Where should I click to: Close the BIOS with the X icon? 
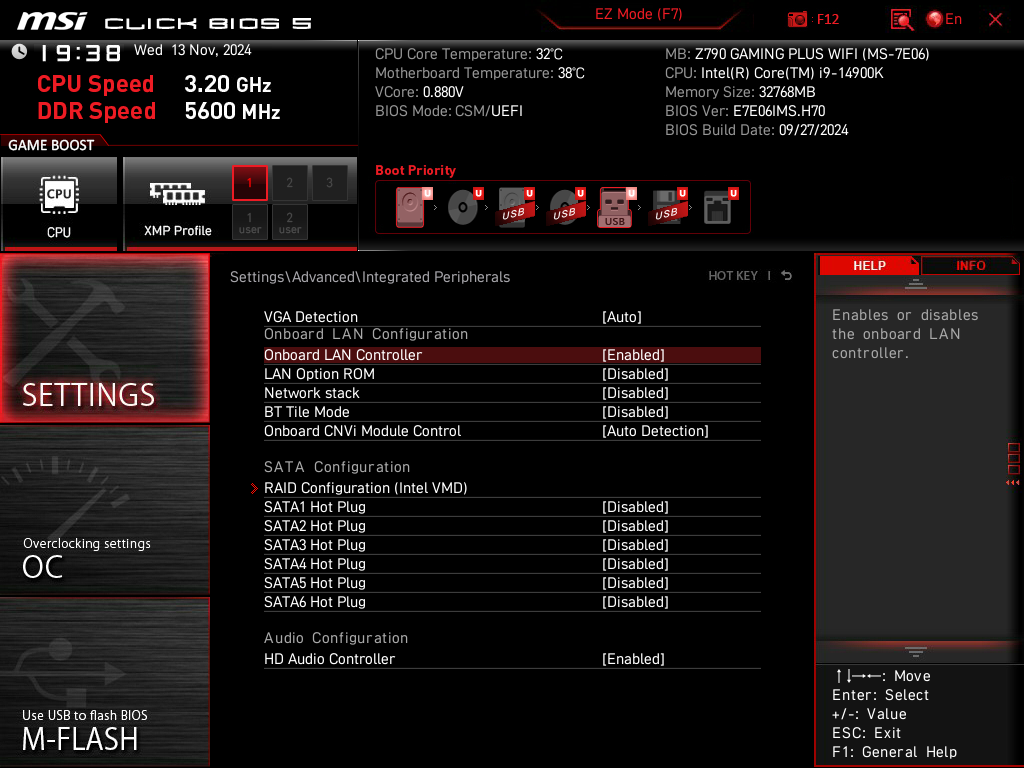click(x=995, y=20)
